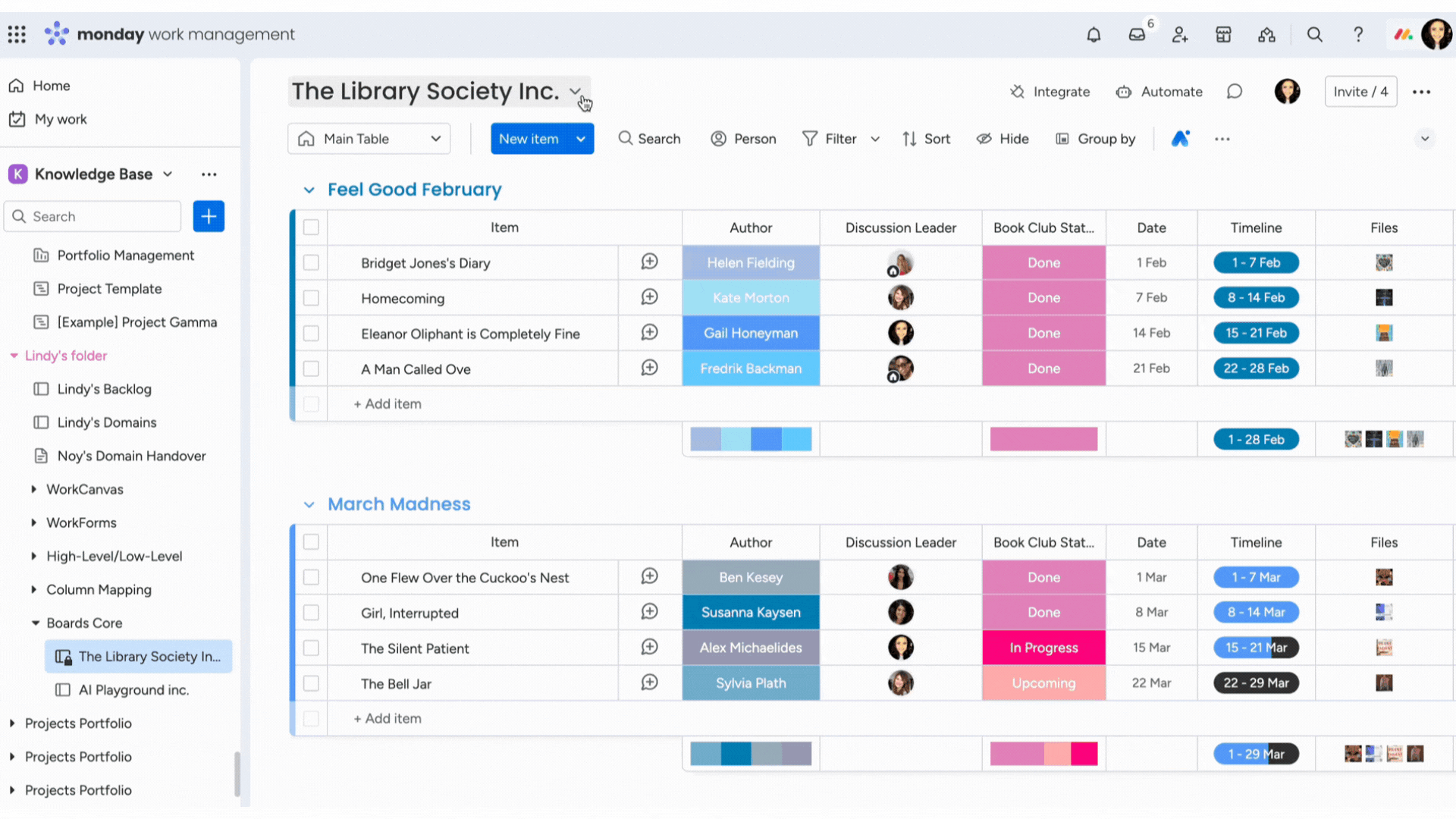Image resolution: width=1456 pixels, height=819 pixels.
Task: Click the 15-21 Mar timeline marker
Action: 1256,648
